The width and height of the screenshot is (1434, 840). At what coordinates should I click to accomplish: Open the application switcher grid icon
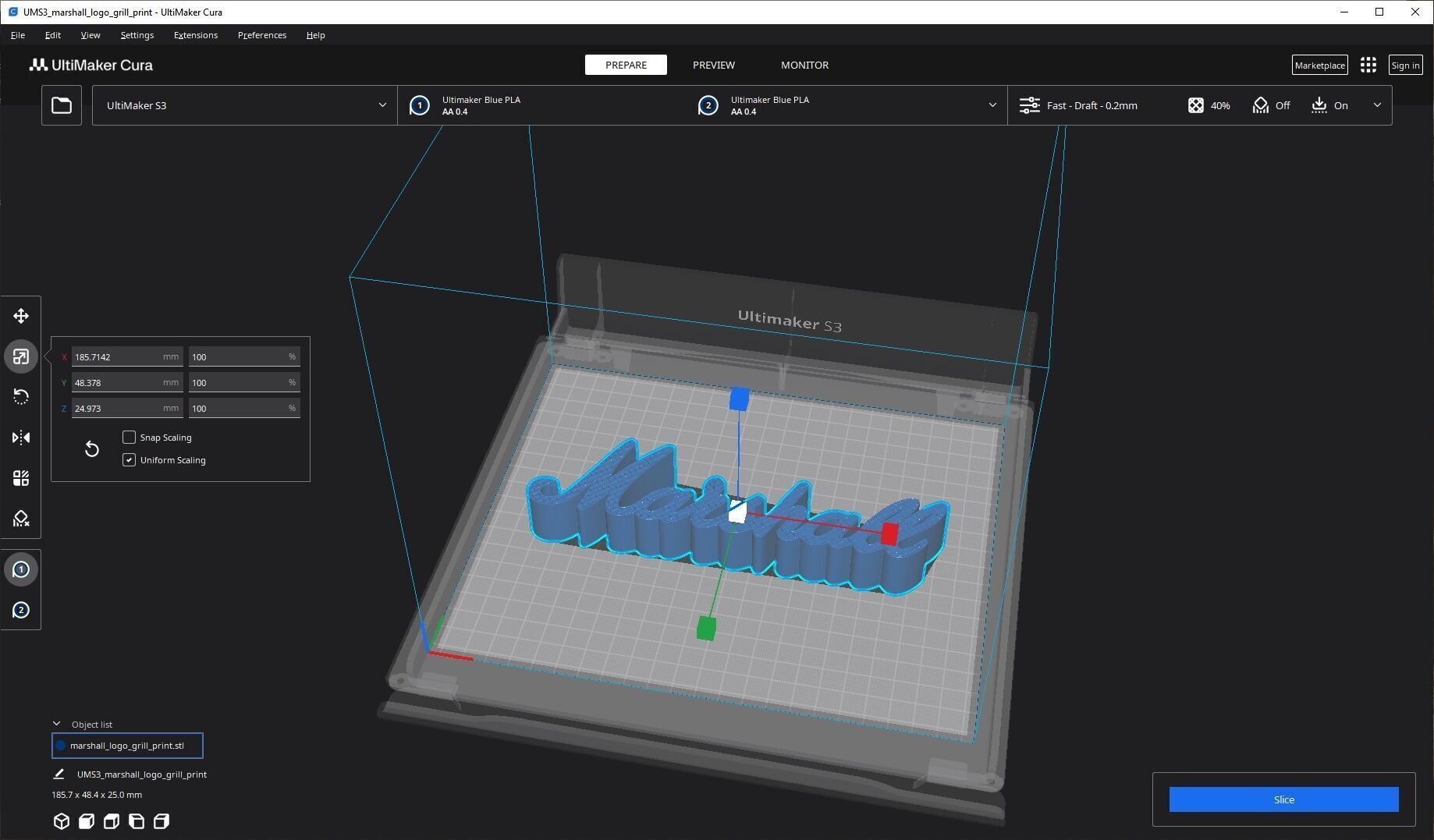1368,65
